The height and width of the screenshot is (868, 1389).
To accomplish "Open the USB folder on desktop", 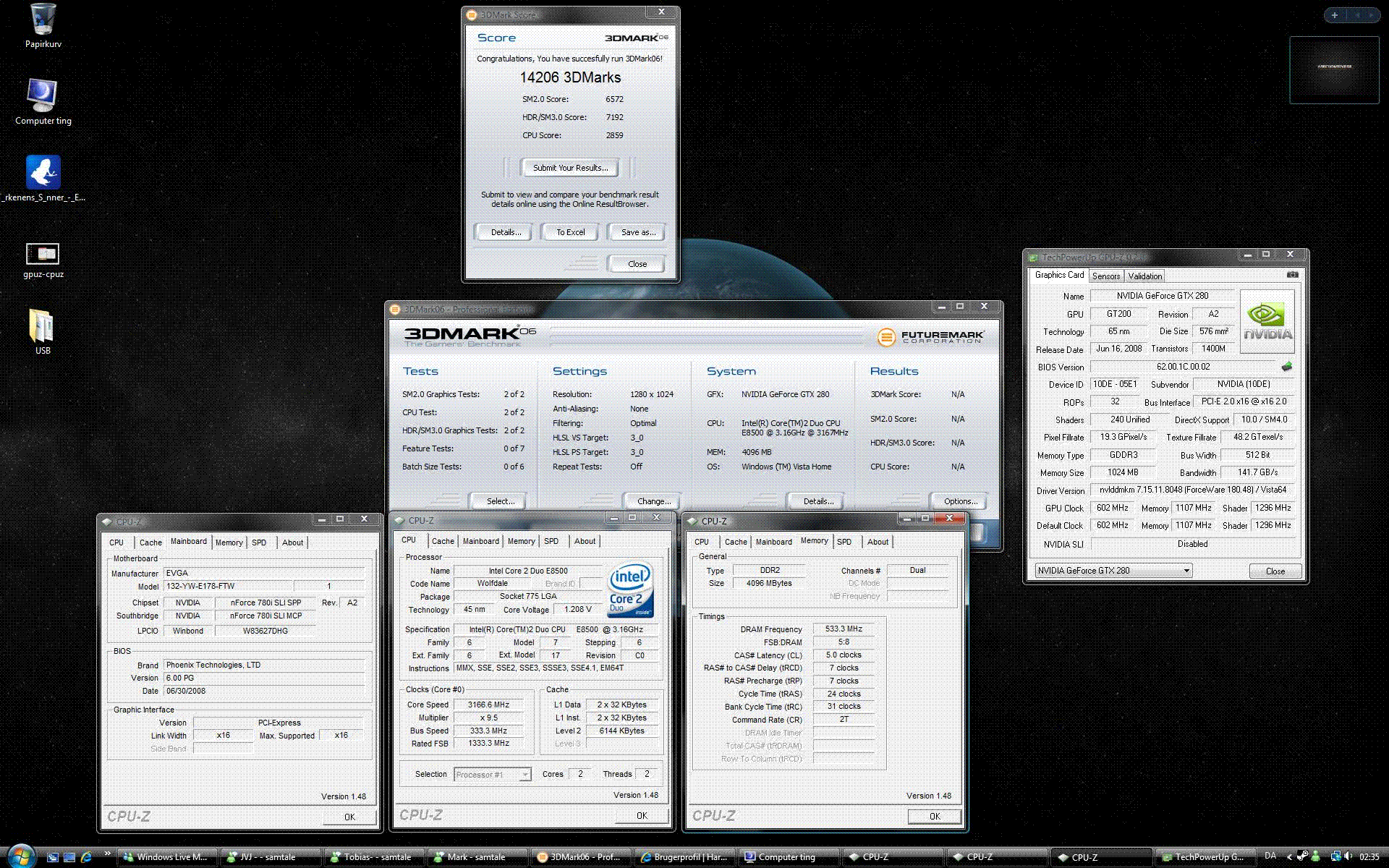I will point(43,325).
